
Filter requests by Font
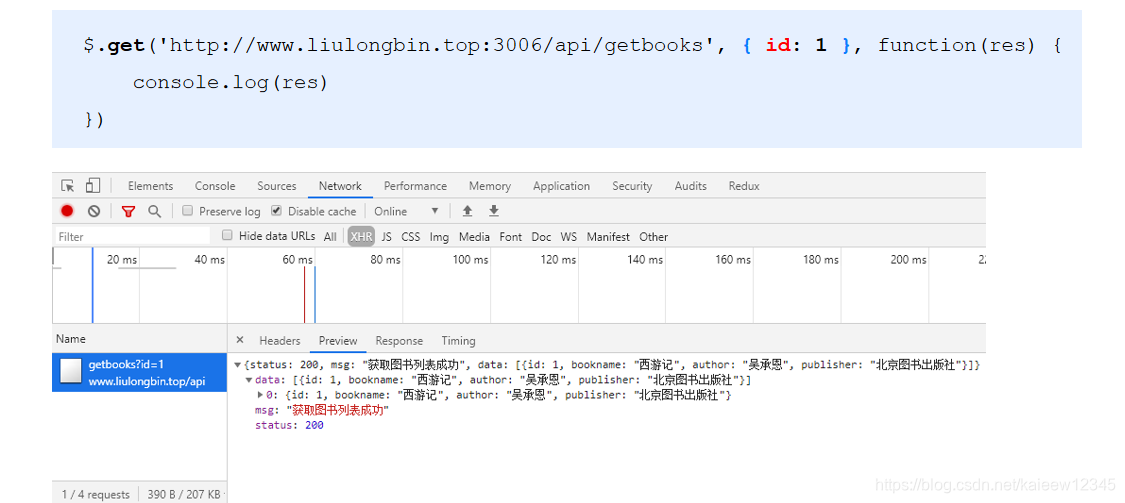point(511,237)
